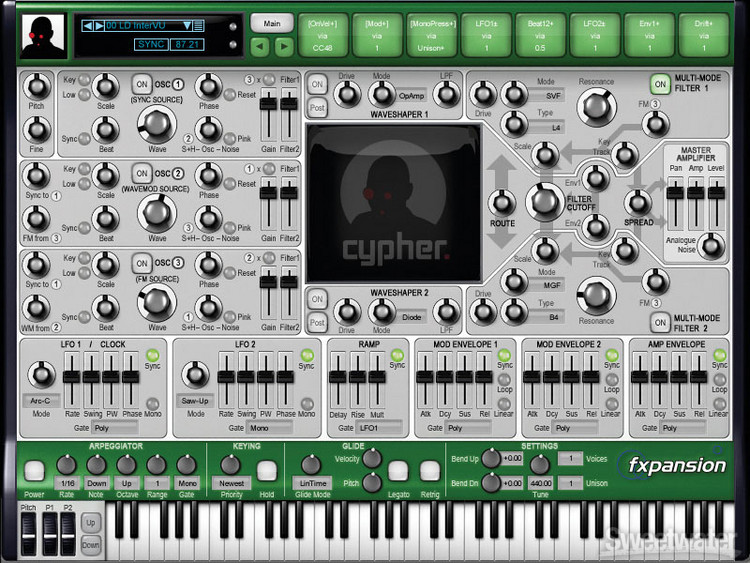Toggle OSC 2 ON button
This screenshot has height=563, width=750.
(x=142, y=173)
